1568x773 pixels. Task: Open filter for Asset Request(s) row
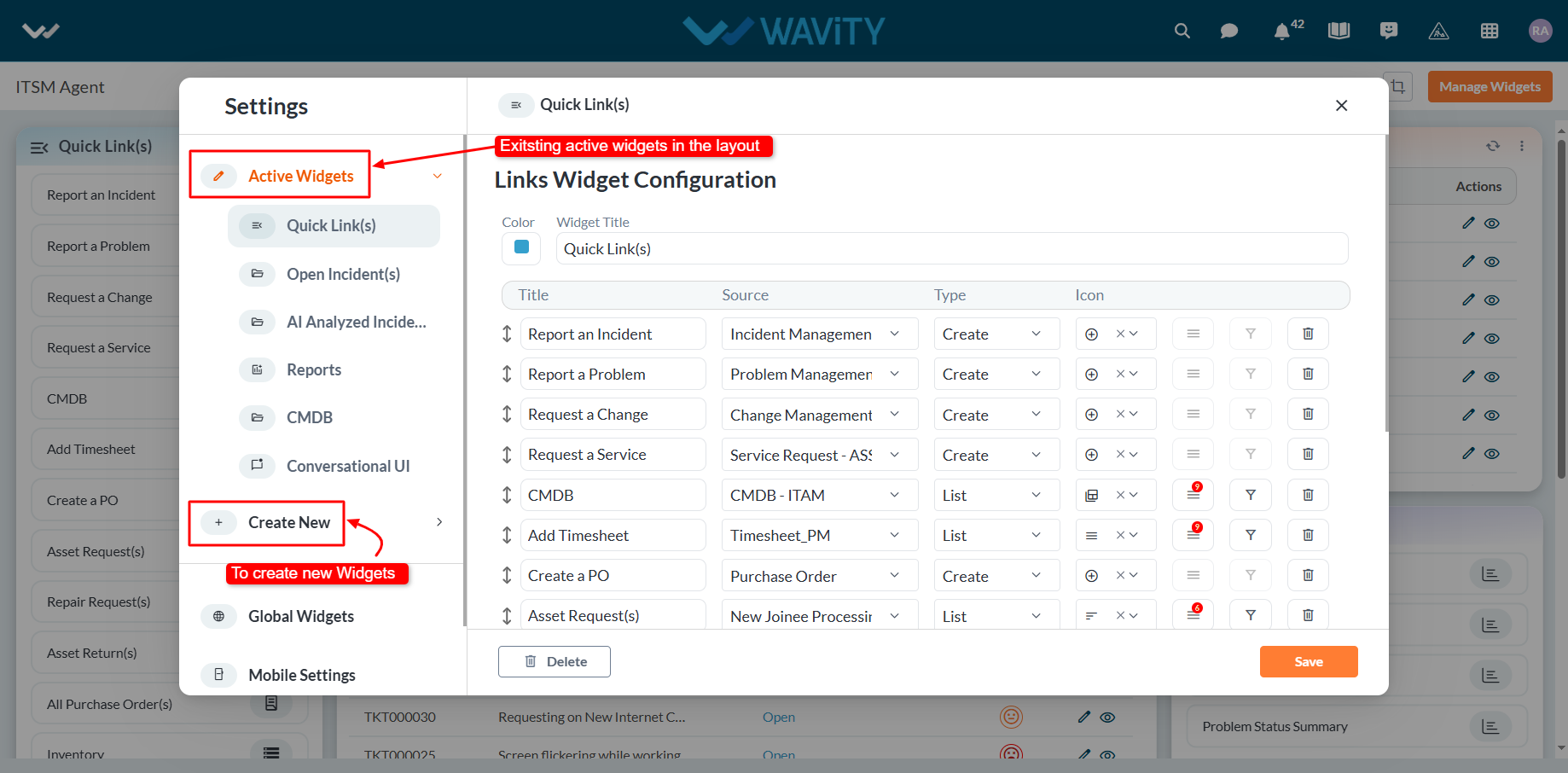[1251, 615]
